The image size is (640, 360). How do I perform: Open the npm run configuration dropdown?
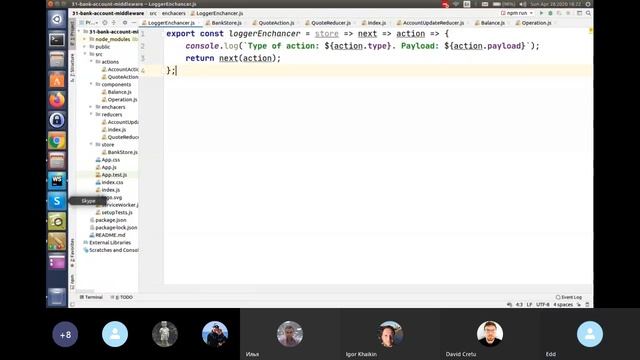click(x=517, y=13)
